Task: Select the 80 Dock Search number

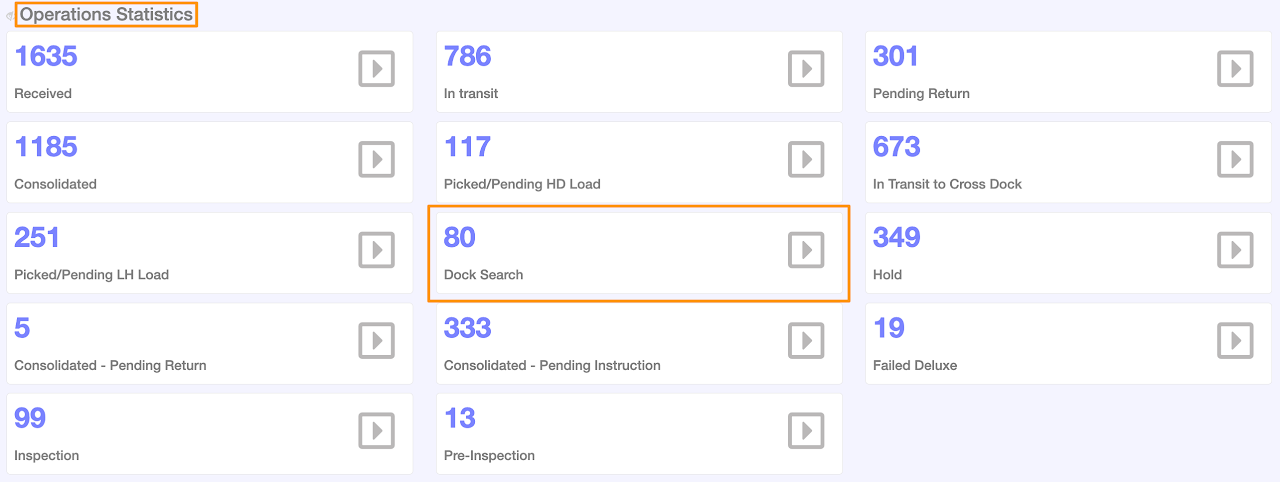Action: (460, 237)
